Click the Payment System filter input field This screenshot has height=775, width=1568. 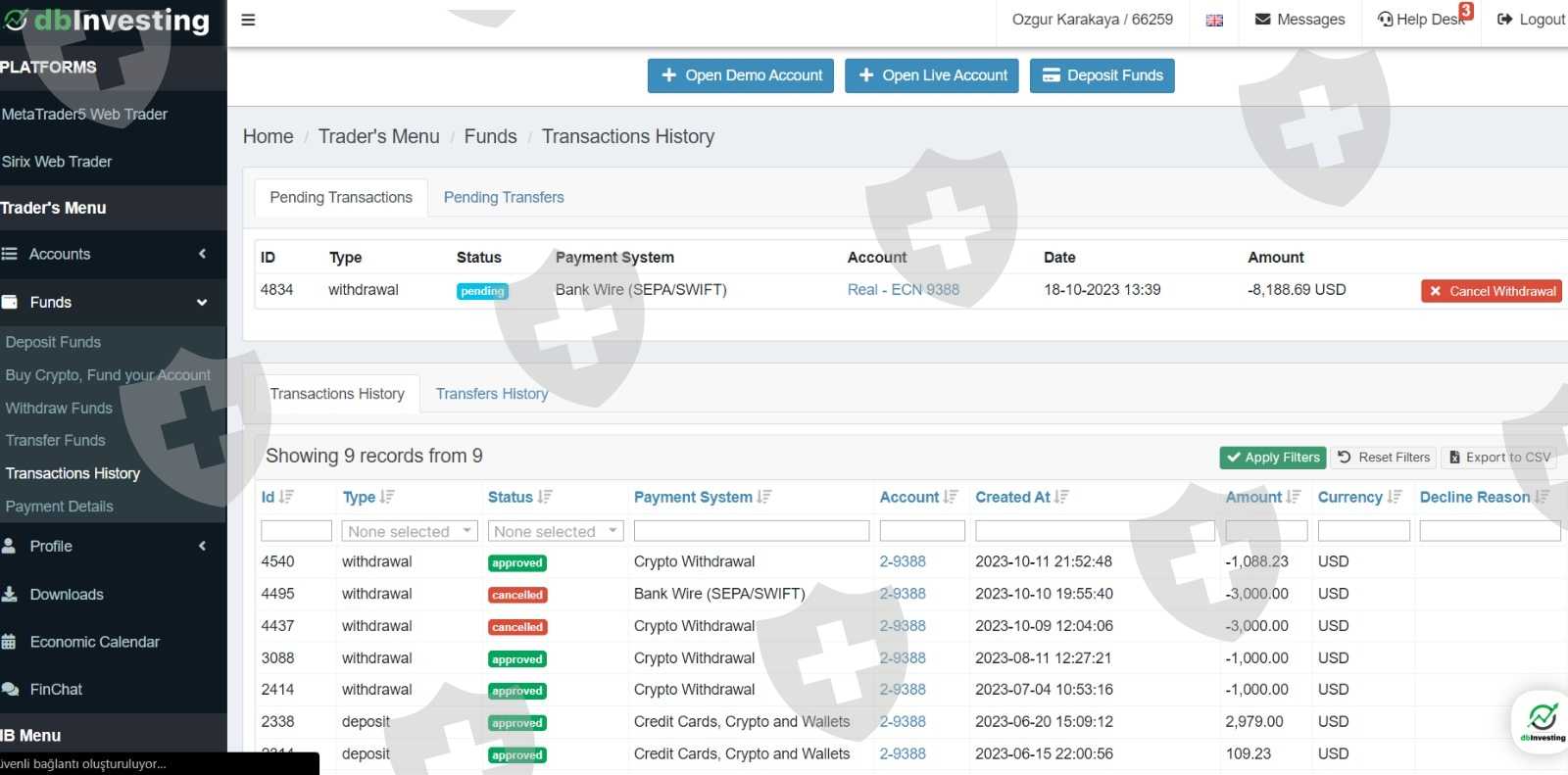(751, 531)
